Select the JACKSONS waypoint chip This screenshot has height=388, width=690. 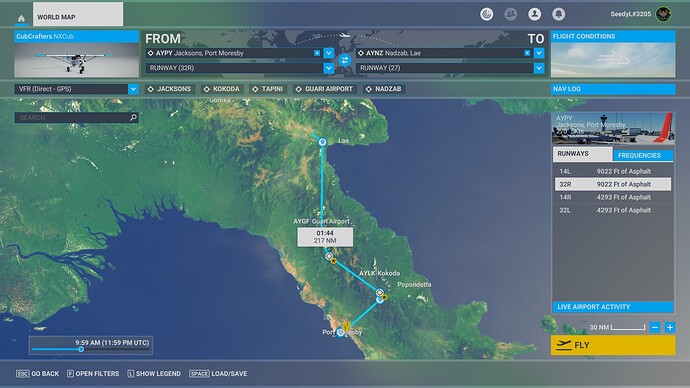(x=169, y=89)
